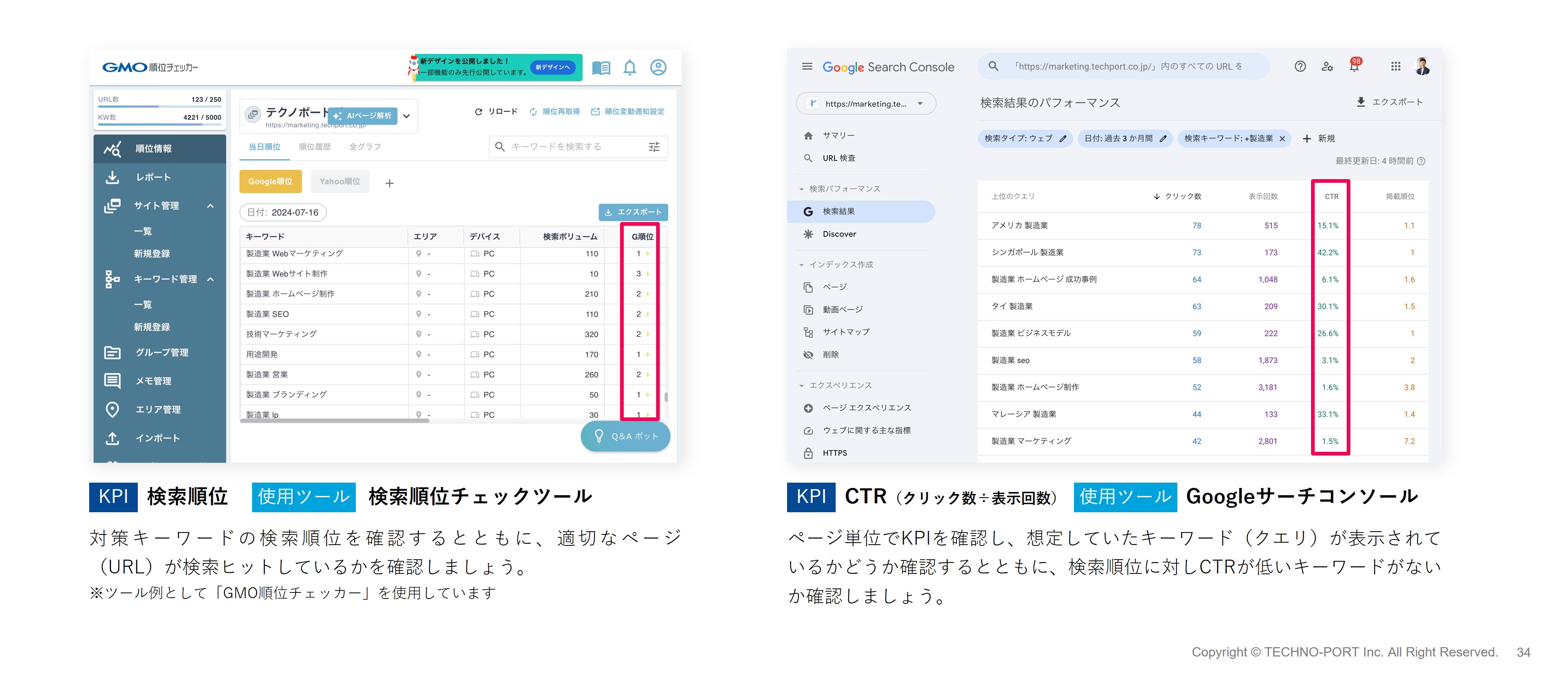Click the 新デザインへ button in banner

pos(553,67)
